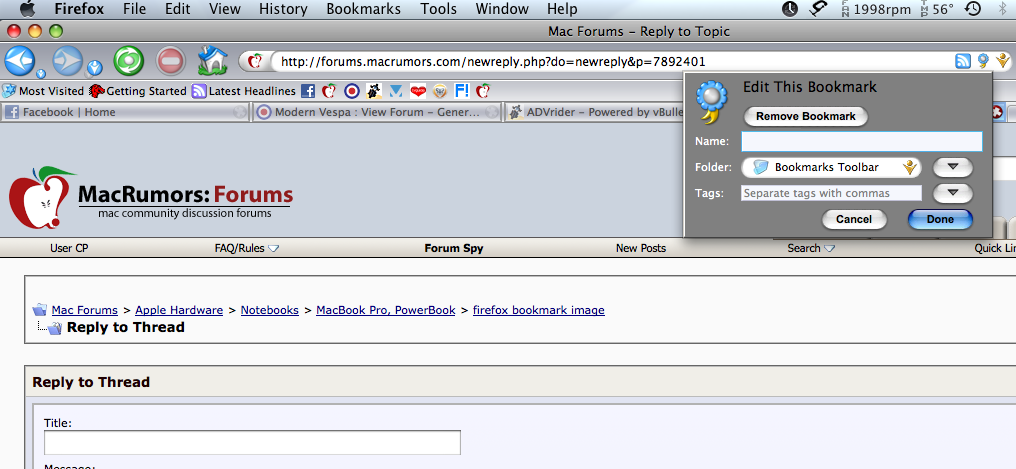Open the red heart bookmark icon
This screenshot has width=1016, height=469.
[x=418, y=91]
